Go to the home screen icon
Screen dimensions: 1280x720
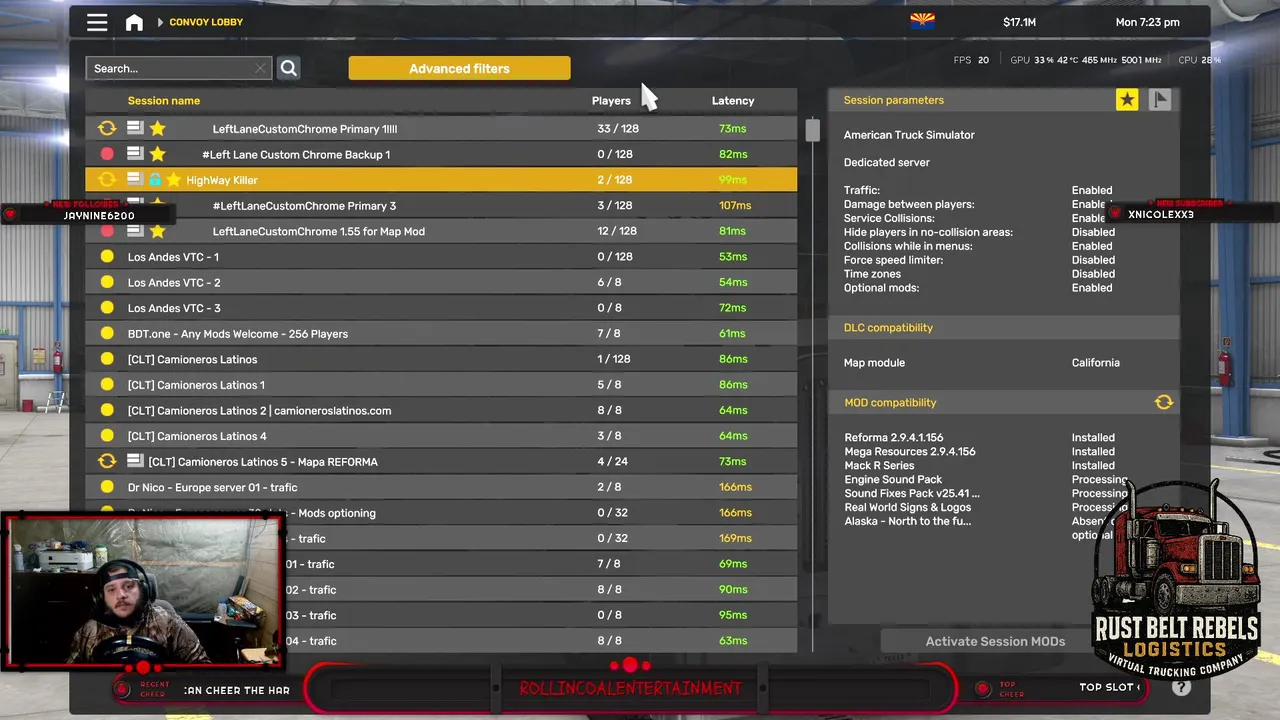[134, 22]
